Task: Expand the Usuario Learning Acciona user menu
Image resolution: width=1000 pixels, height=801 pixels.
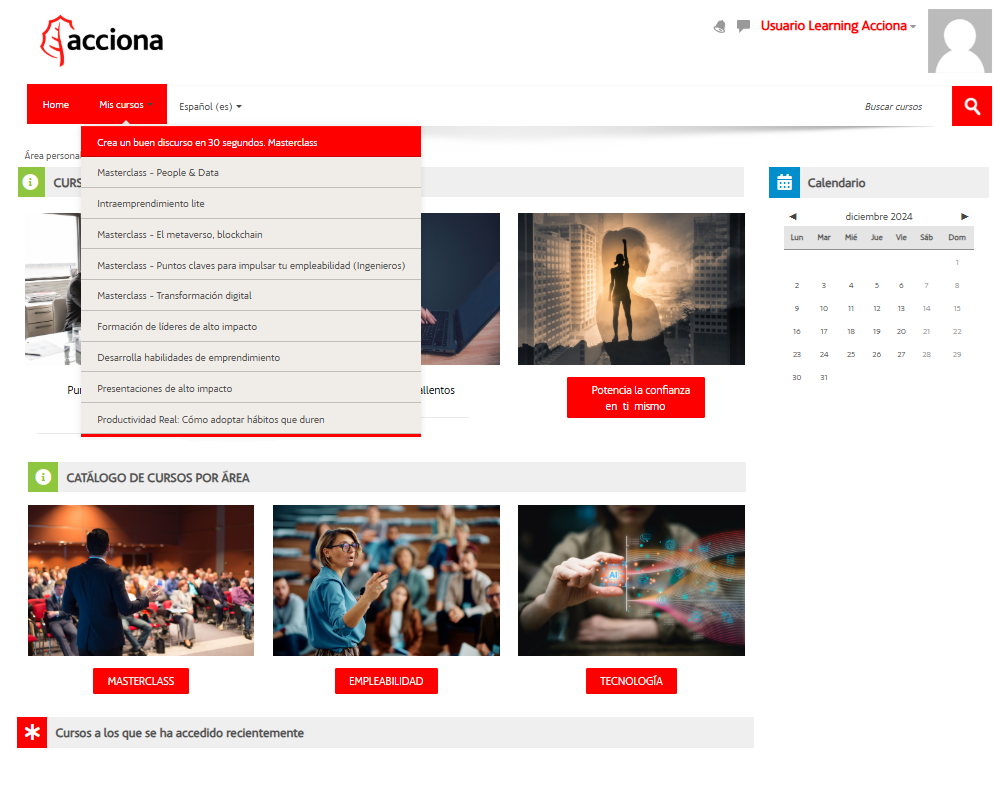Action: (838, 26)
